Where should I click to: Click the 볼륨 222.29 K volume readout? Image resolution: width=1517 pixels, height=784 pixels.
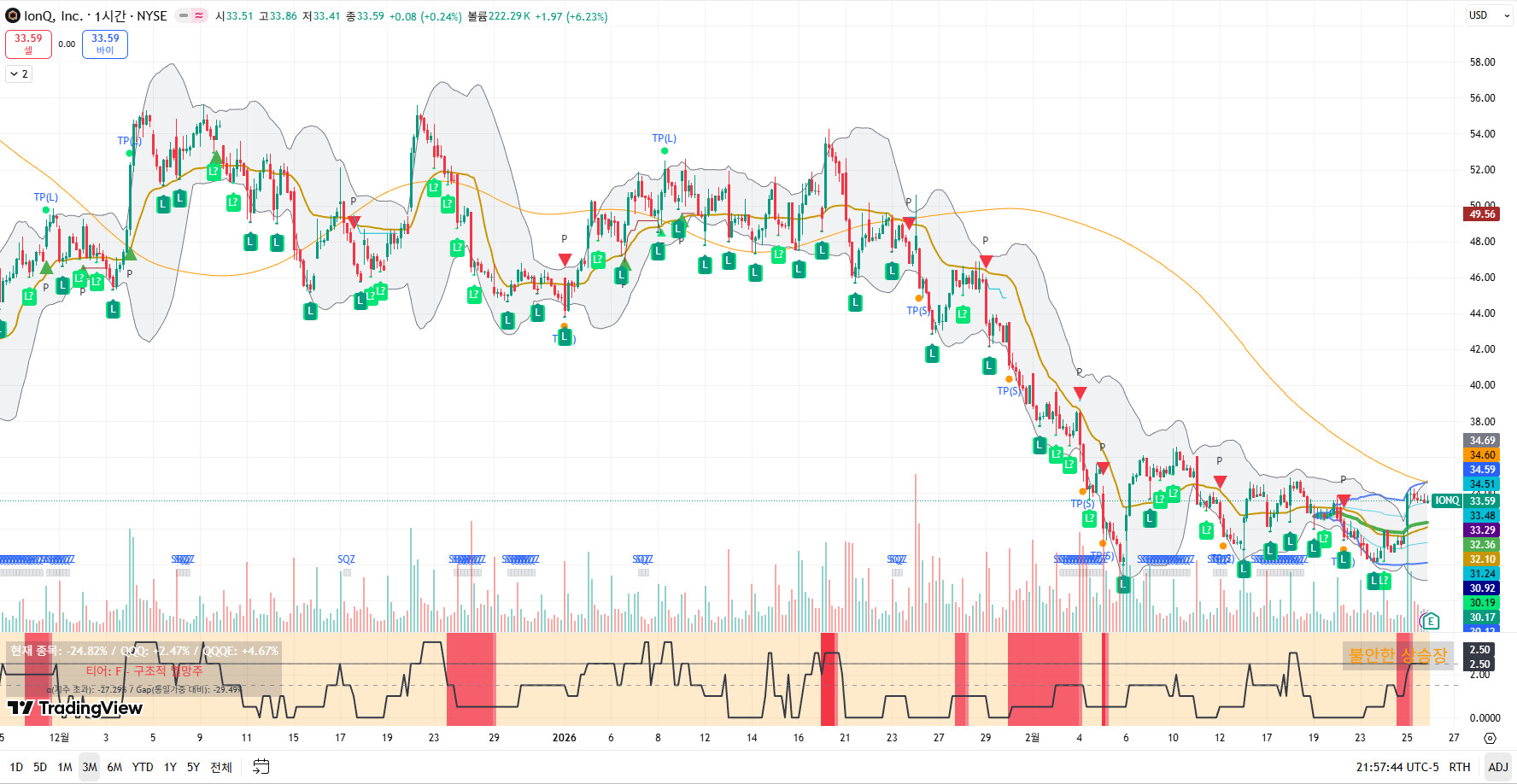coord(499,16)
